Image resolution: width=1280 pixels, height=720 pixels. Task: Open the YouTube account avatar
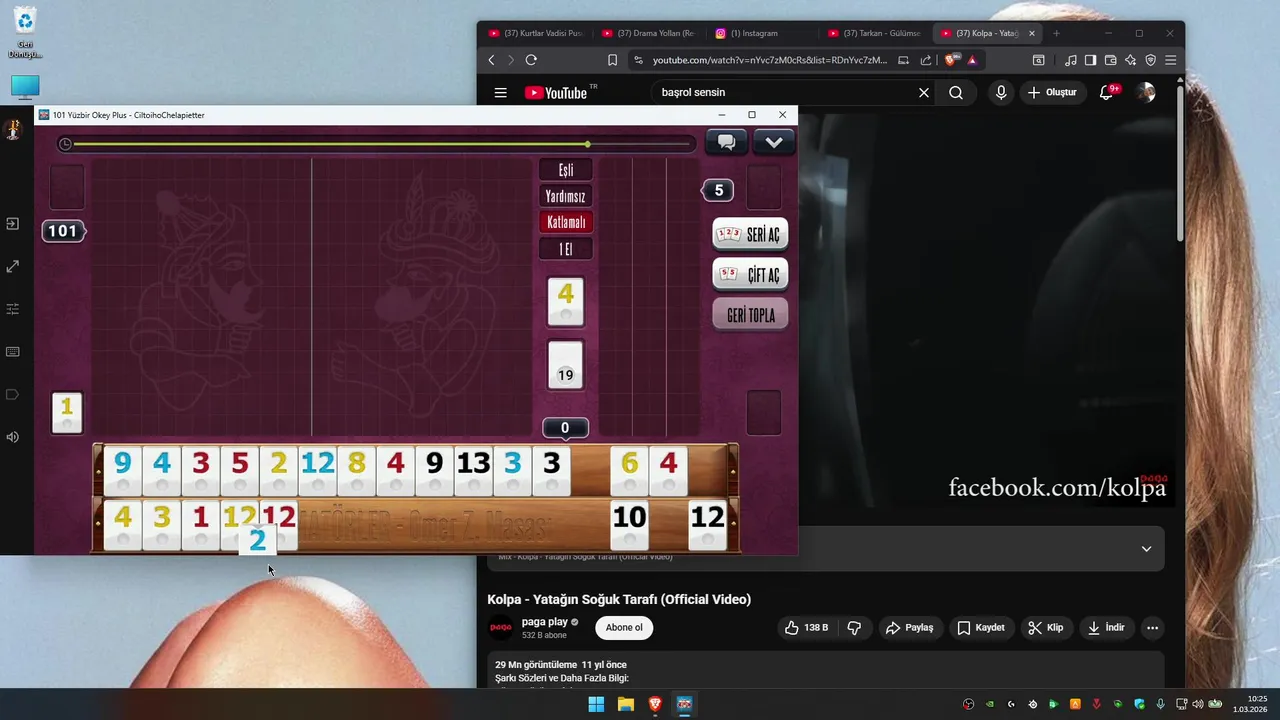pos(1146,93)
